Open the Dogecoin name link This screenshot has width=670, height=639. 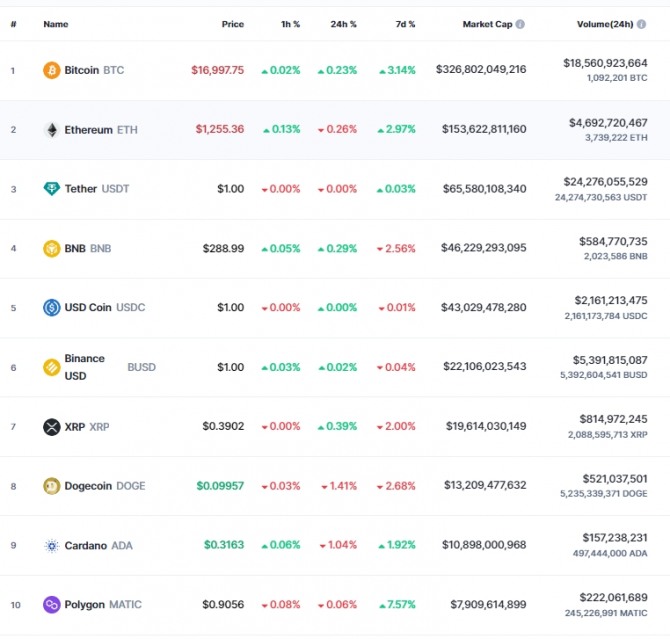coord(88,486)
